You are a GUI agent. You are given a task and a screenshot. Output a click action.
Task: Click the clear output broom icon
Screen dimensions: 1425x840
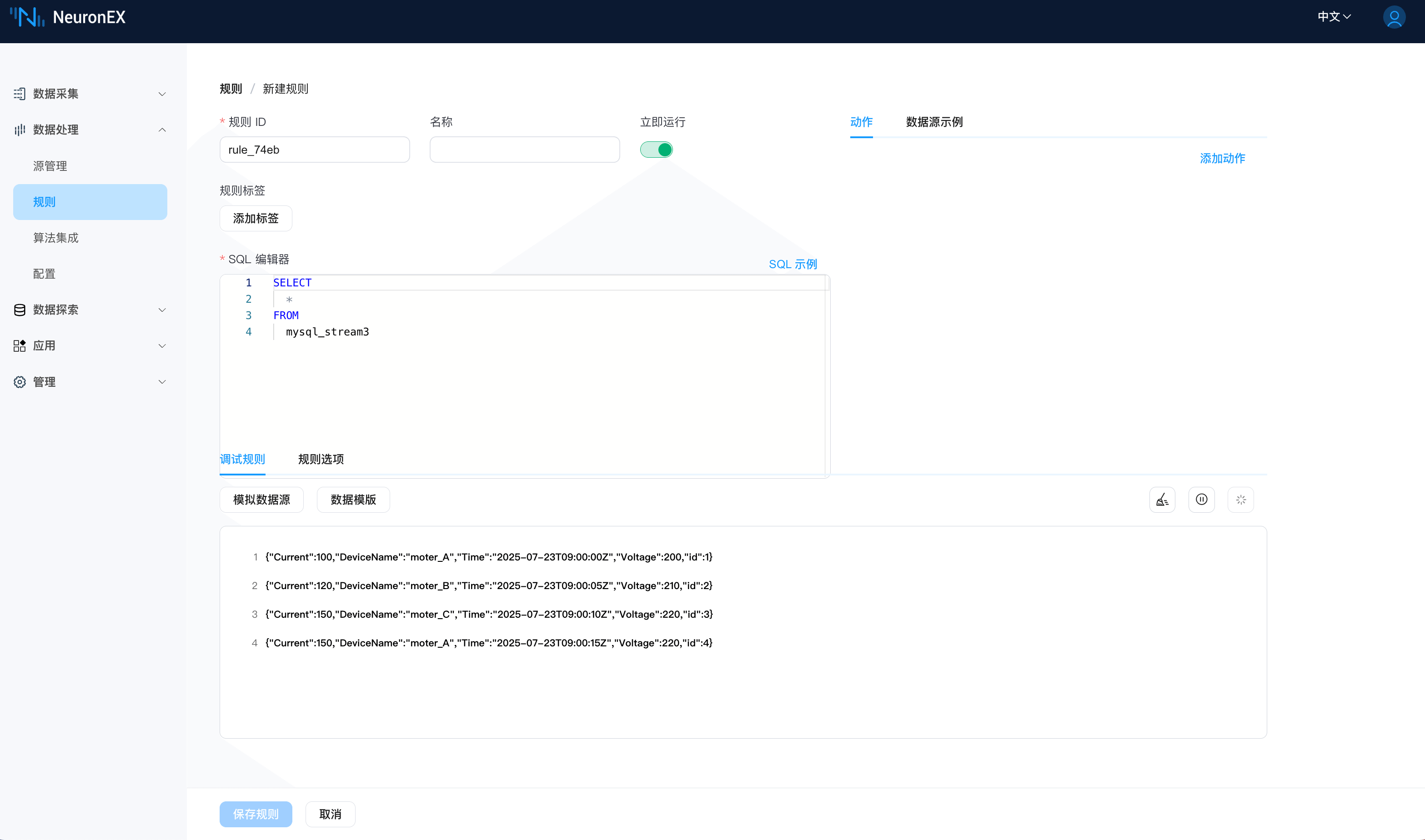1162,499
